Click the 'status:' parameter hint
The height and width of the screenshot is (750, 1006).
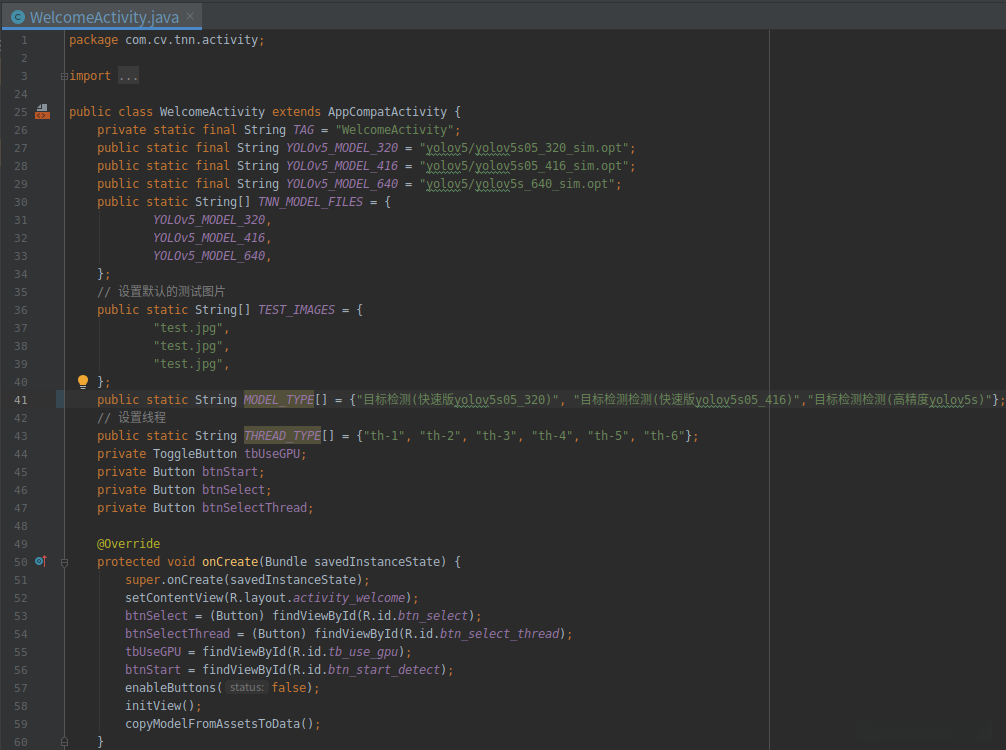pyautogui.click(x=246, y=688)
